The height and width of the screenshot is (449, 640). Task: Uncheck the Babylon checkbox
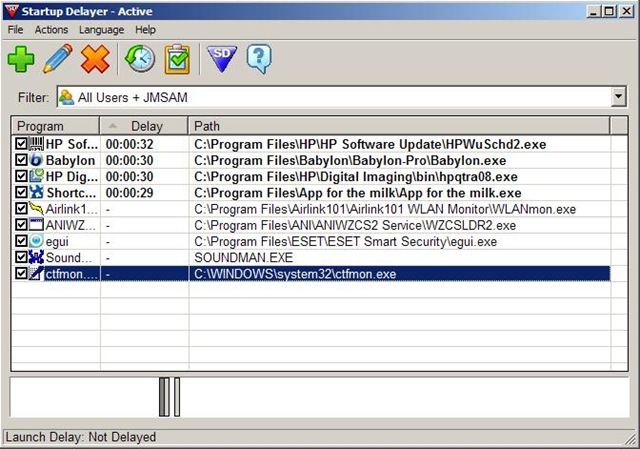tap(21, 160)
